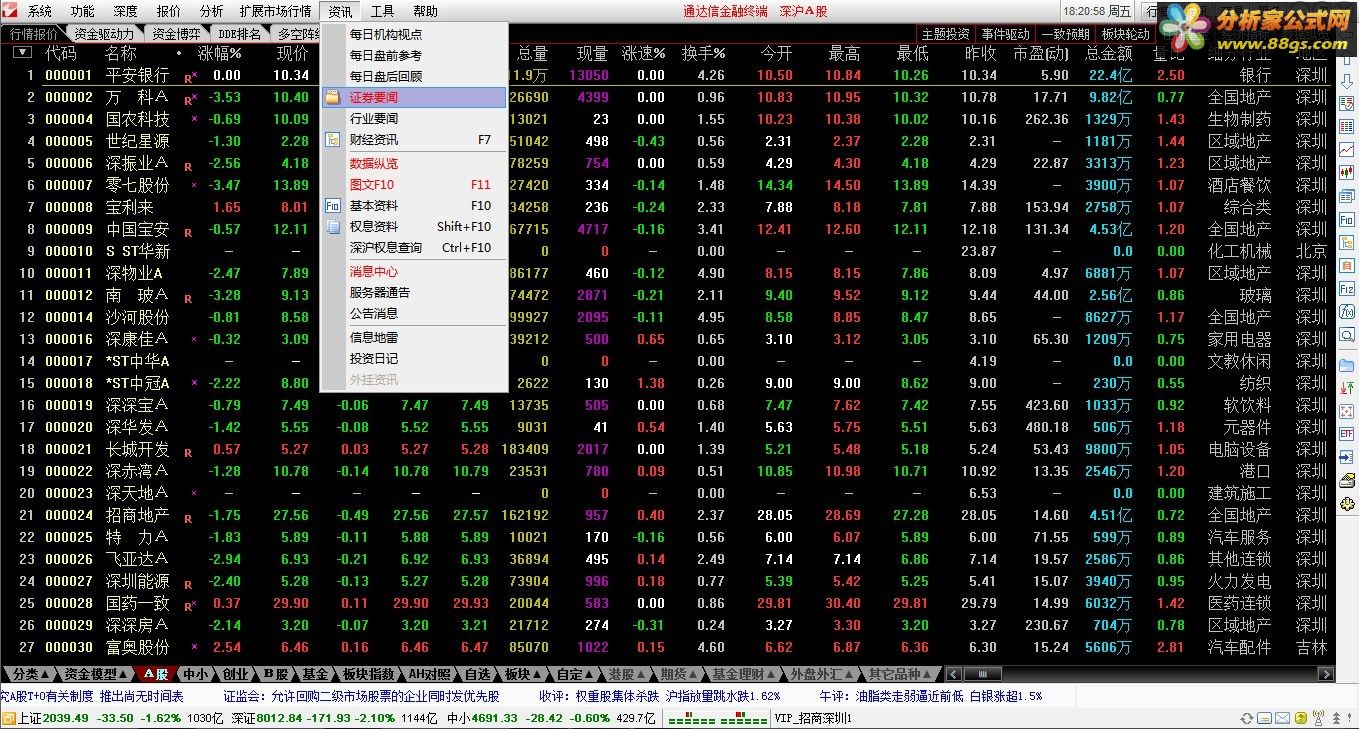This screenshot has width=1359, height=729.
Task: Click the F10 icon beside 基本资料
Action: [x=333, y=206]
